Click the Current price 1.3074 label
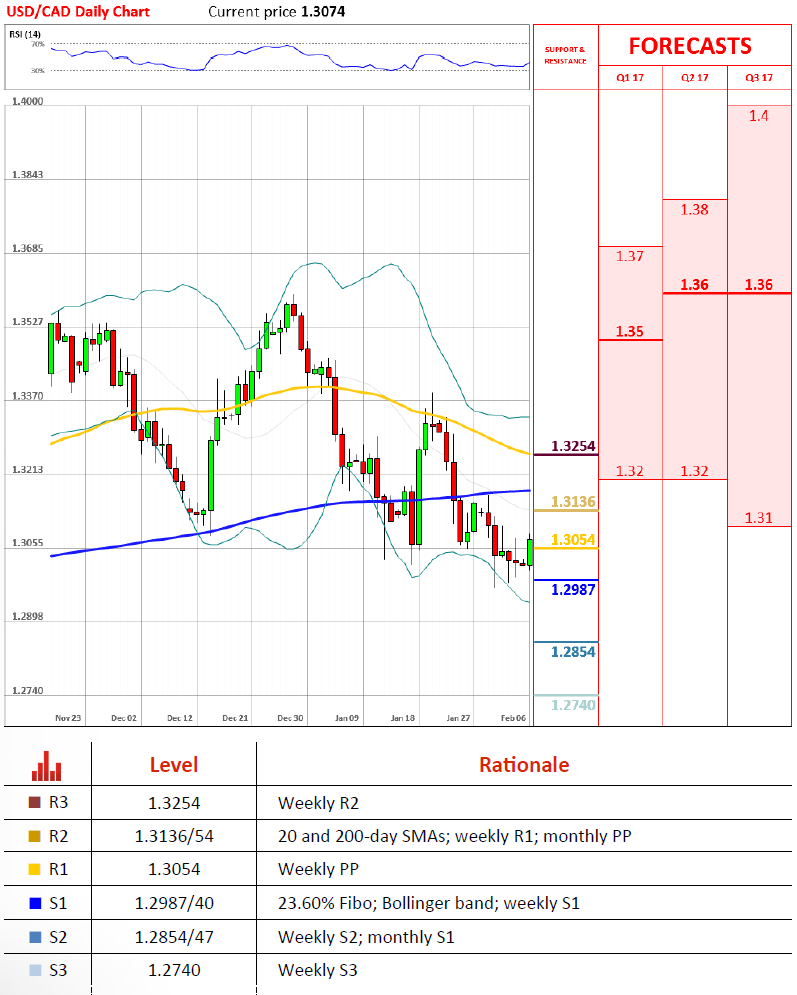Screen dimensions: 797x995 277,11
